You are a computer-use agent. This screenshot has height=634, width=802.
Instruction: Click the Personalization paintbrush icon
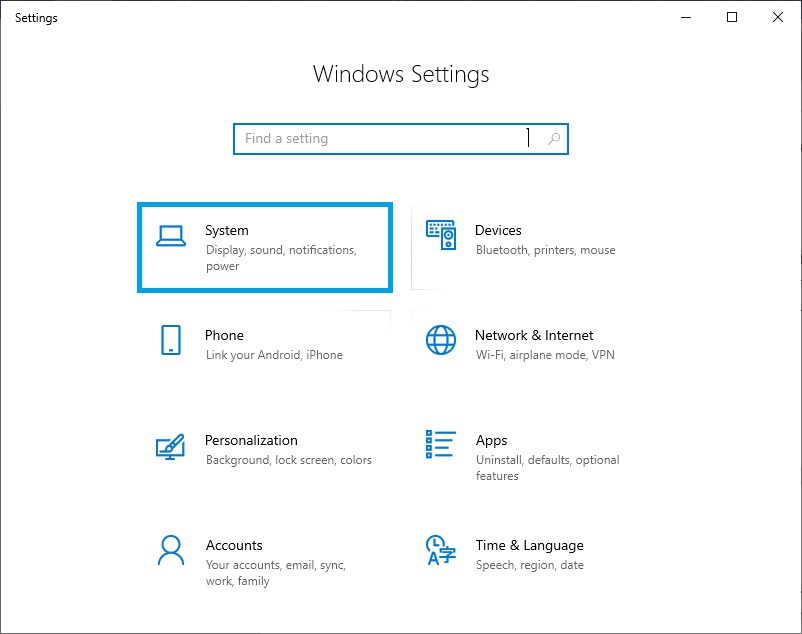[170, 446]
